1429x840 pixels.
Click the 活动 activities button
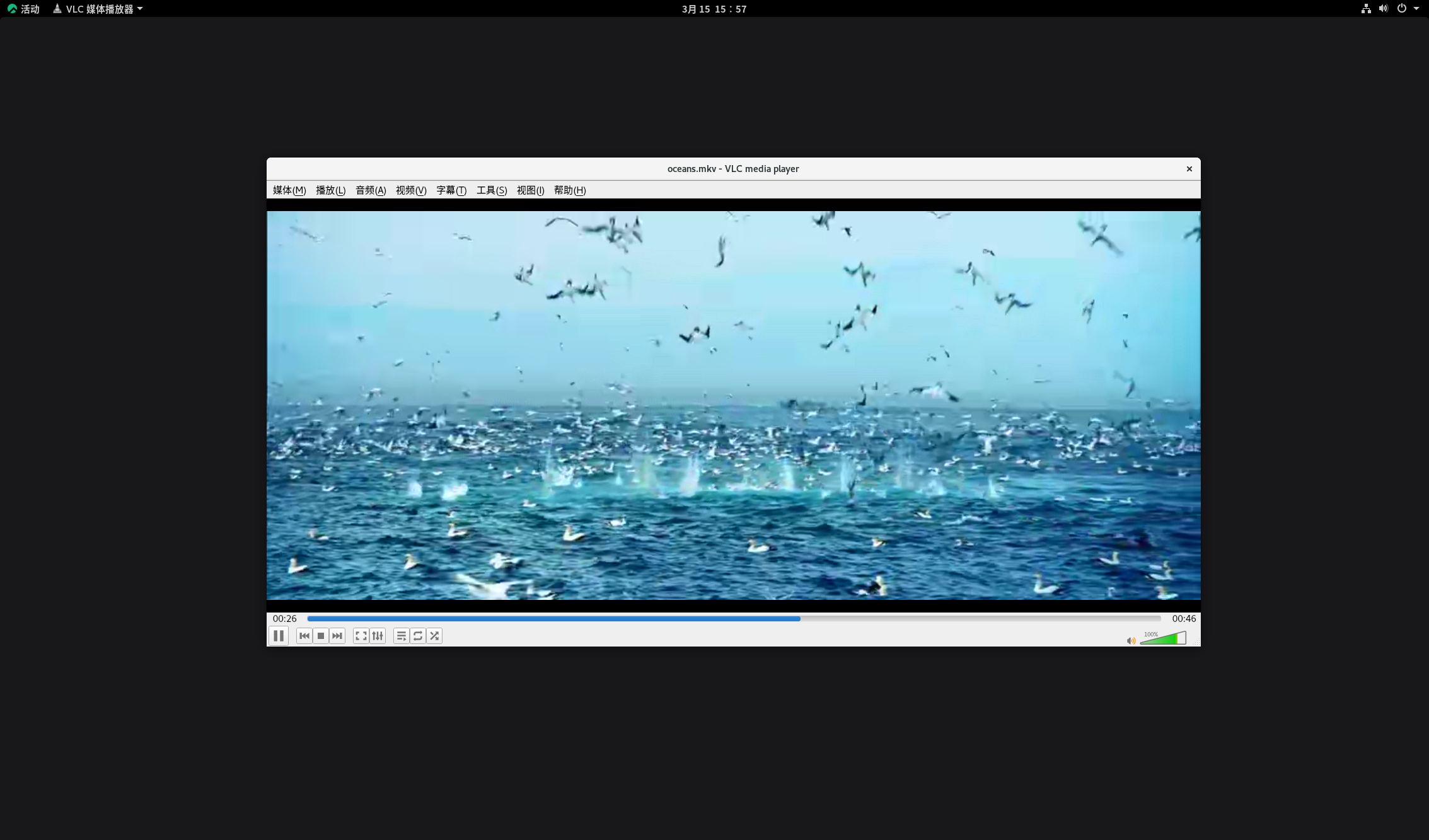[24, 9]
